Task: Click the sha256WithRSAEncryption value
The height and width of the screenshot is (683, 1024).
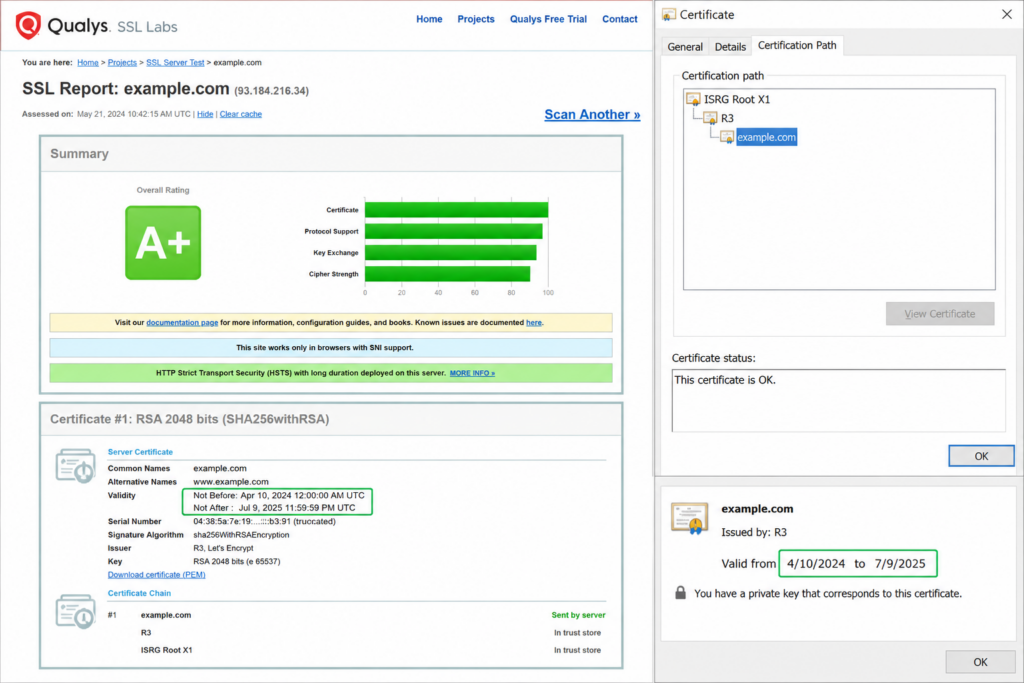Action: pyautogui.click(x=241, y=535)
